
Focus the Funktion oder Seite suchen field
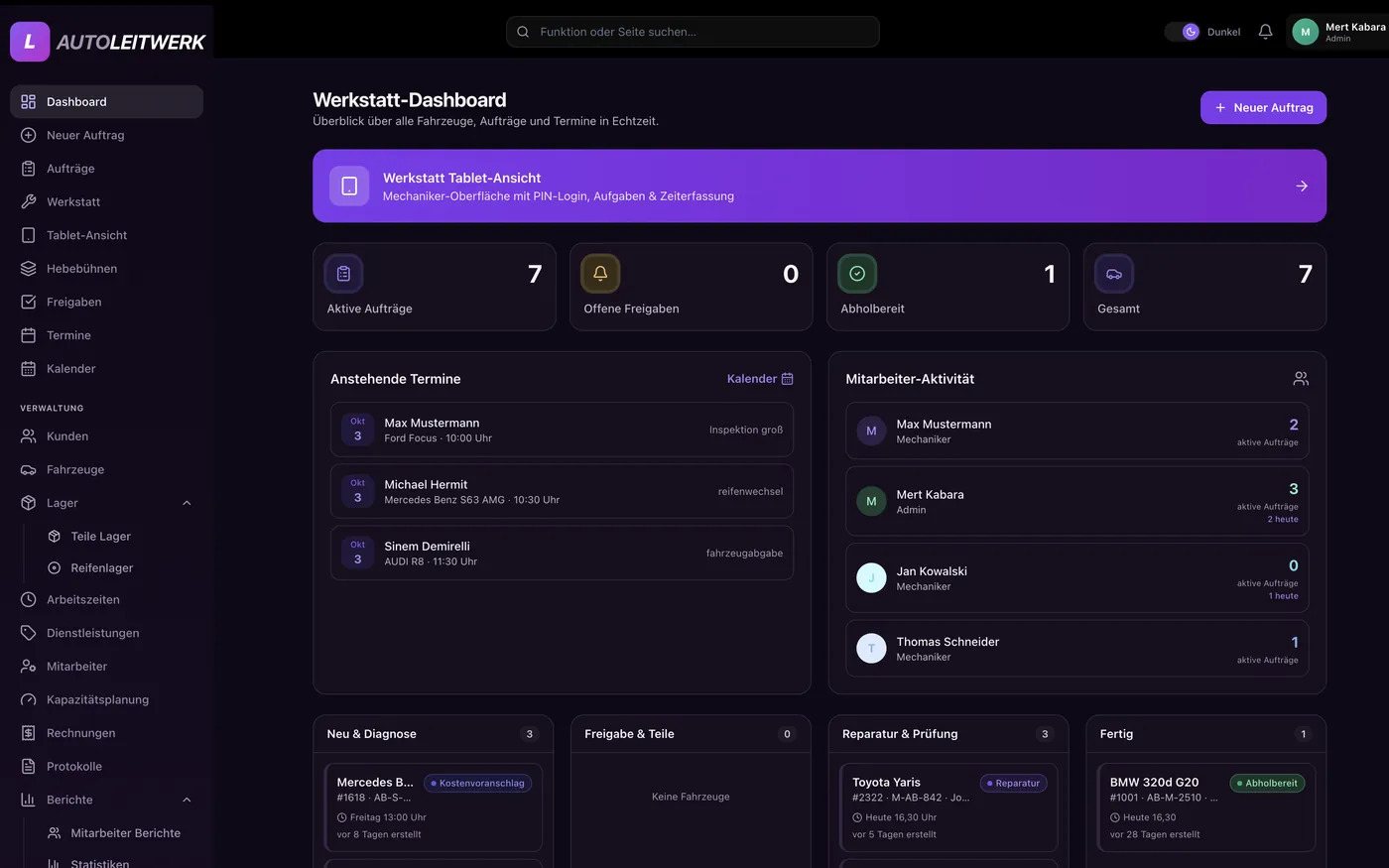tap(693, 32)
